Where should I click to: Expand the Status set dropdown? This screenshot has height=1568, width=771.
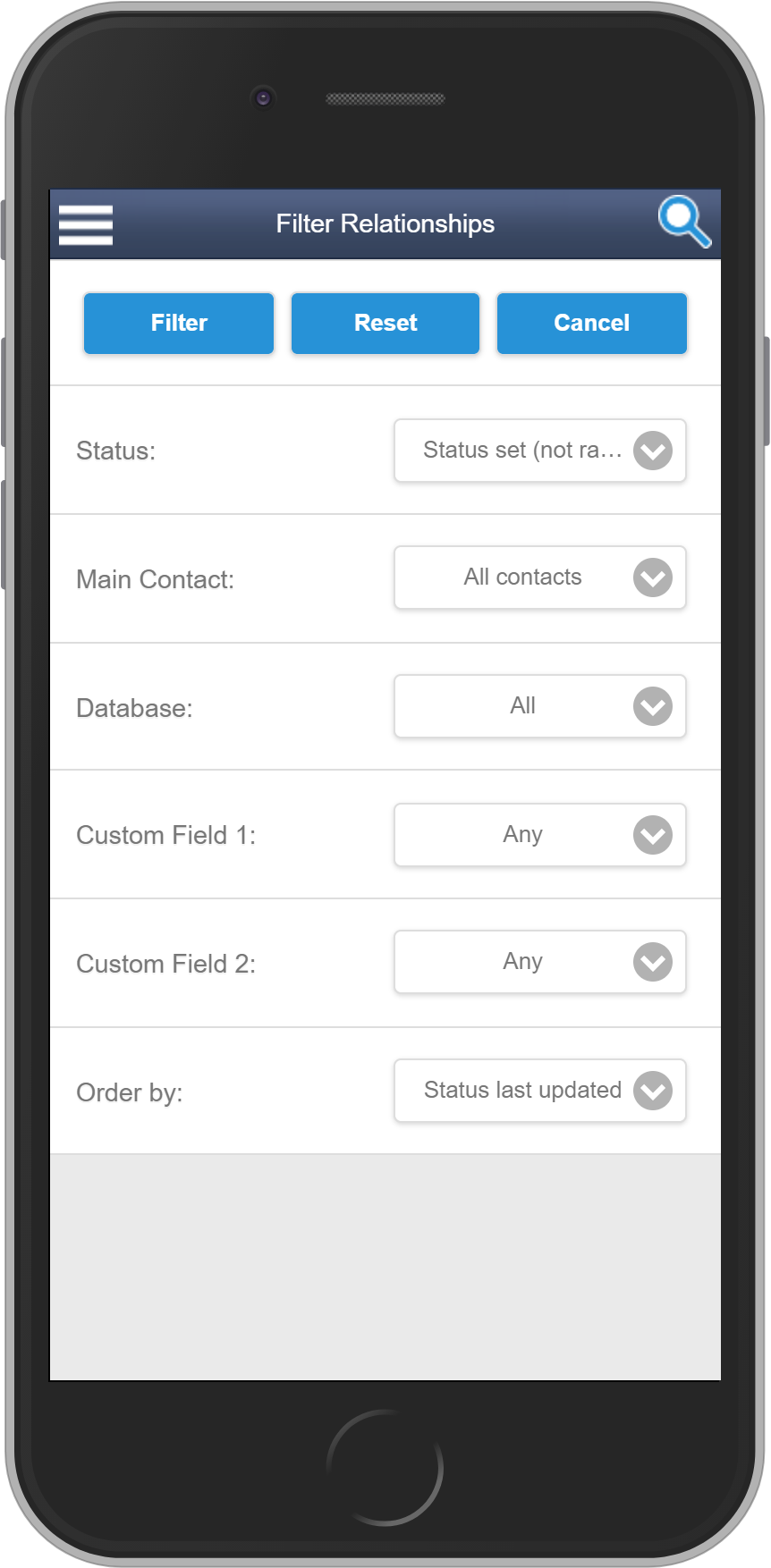pos(522,451)
